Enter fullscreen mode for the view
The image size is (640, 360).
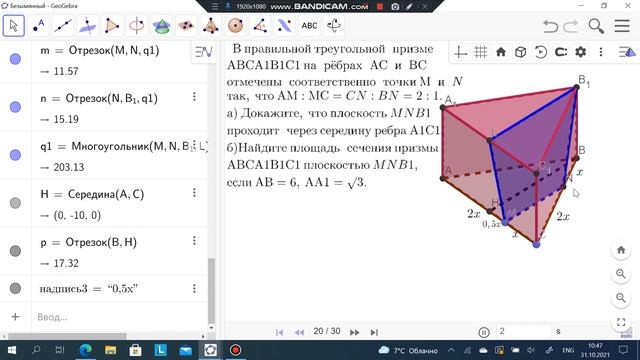(x=621, y=322)
